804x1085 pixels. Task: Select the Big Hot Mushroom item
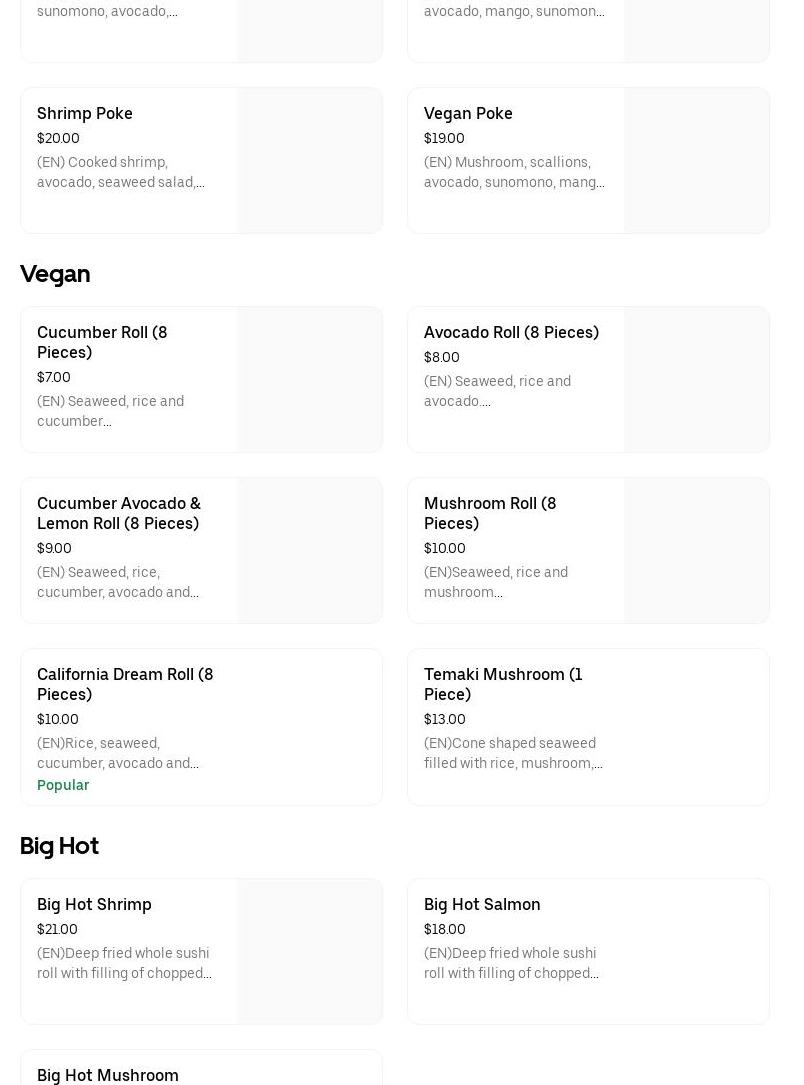[x=108, y=1075]
